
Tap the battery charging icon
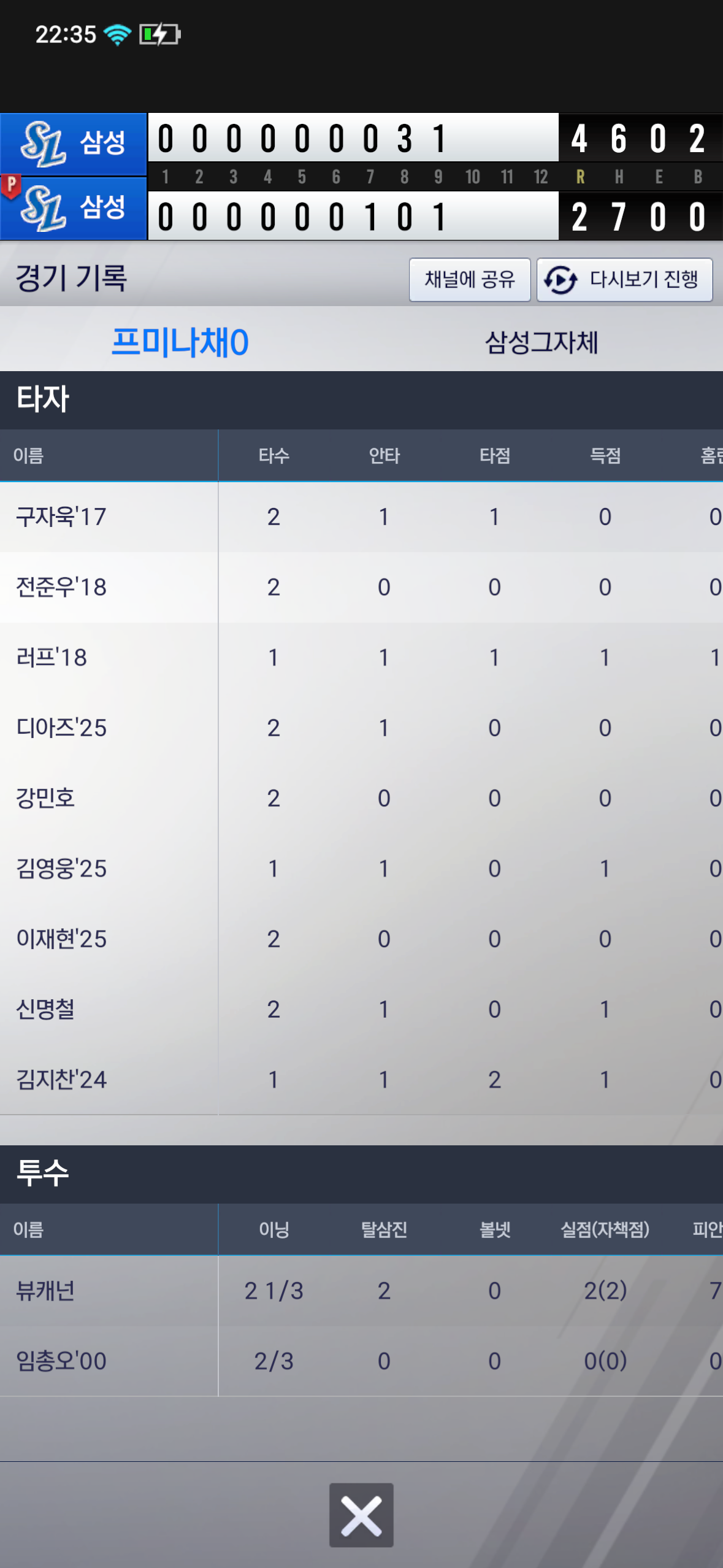tap(159, 34)
